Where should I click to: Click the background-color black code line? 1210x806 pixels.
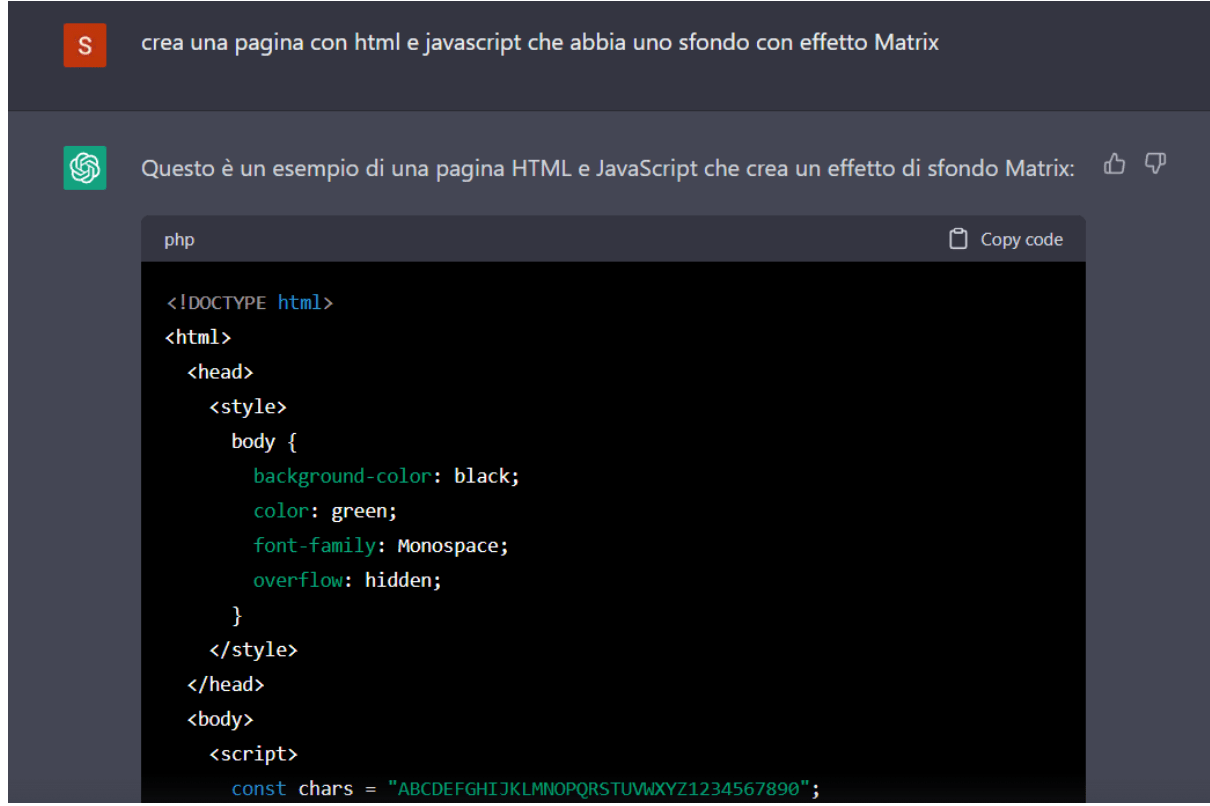coord(386,476)
